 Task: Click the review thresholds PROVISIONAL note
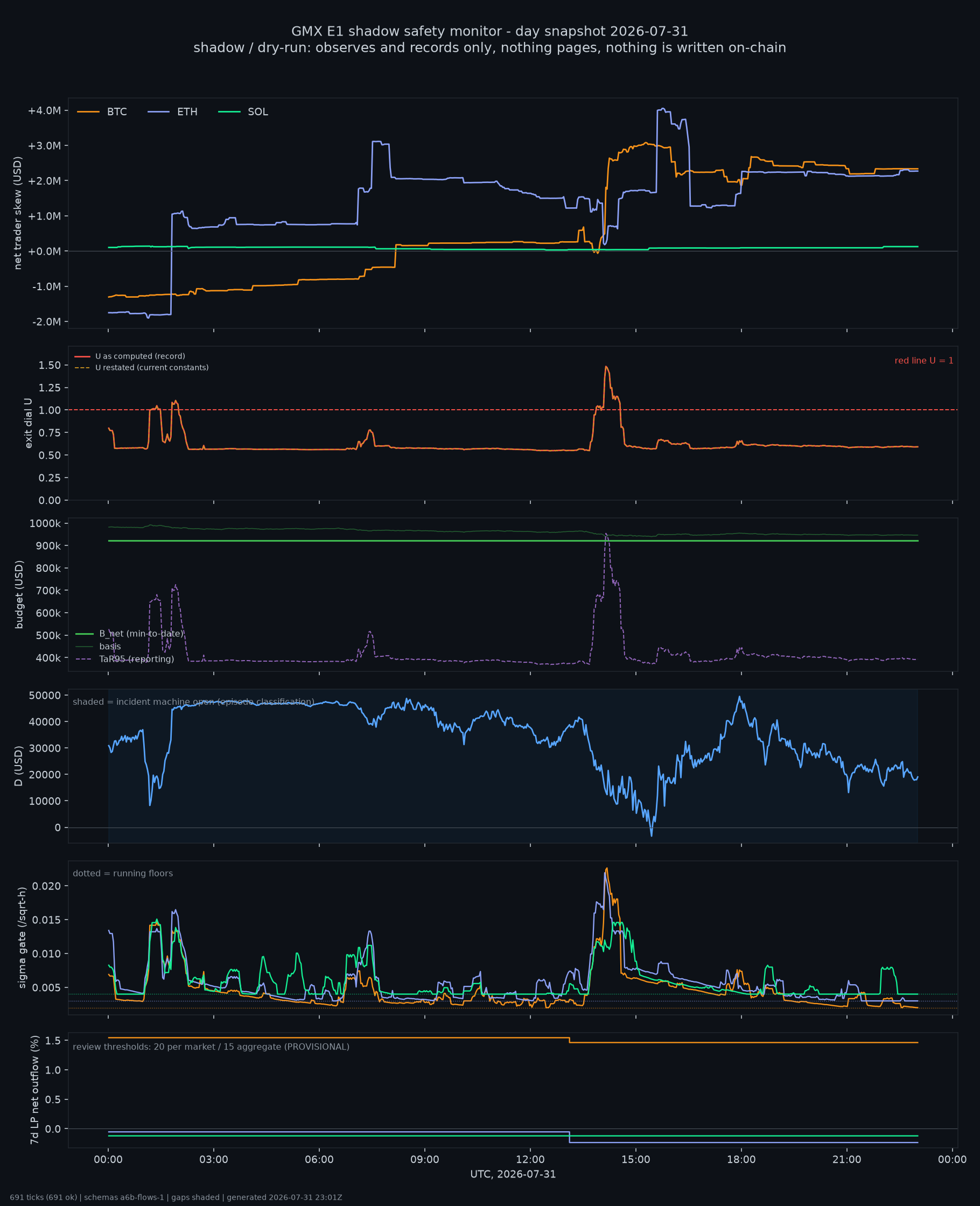point(211,1047)
